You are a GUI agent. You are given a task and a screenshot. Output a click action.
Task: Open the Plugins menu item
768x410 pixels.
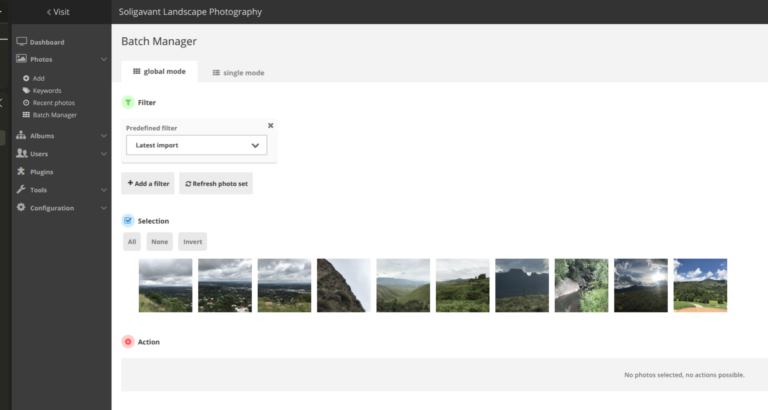click(42, 172)
